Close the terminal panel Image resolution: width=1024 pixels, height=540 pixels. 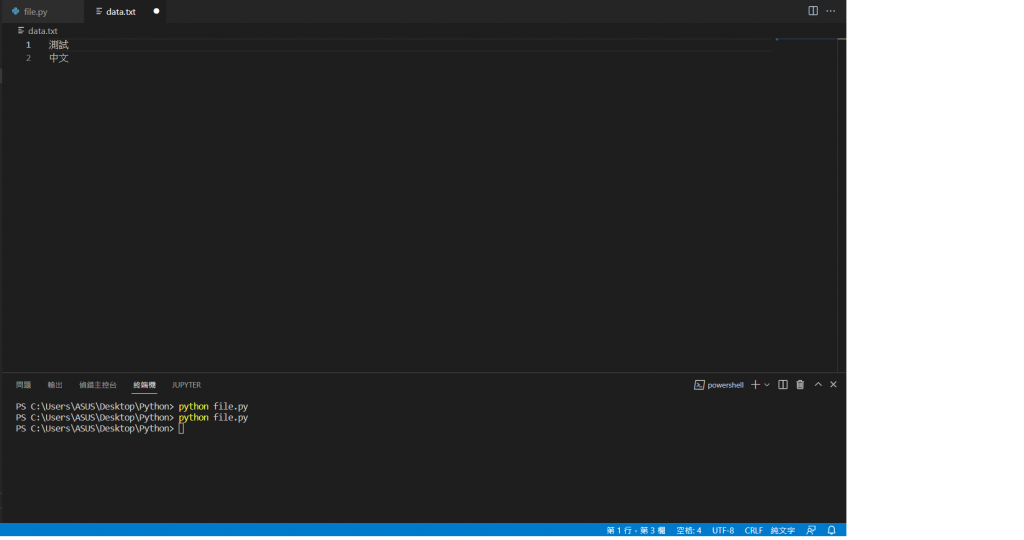833,385
